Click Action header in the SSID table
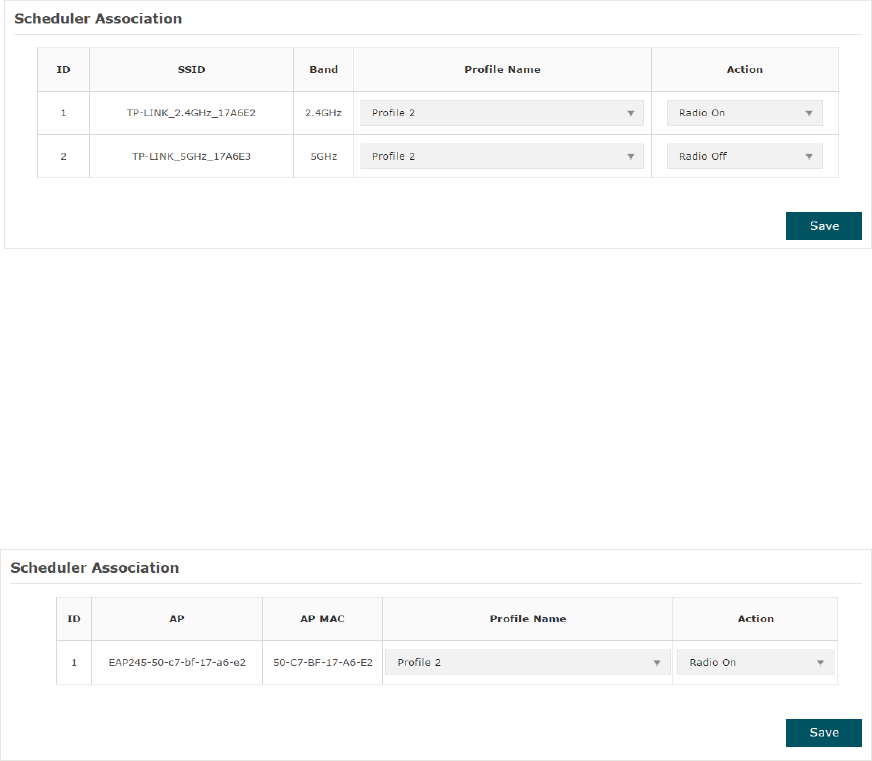Screen dimensions: 872x761 tap(745, 70)
